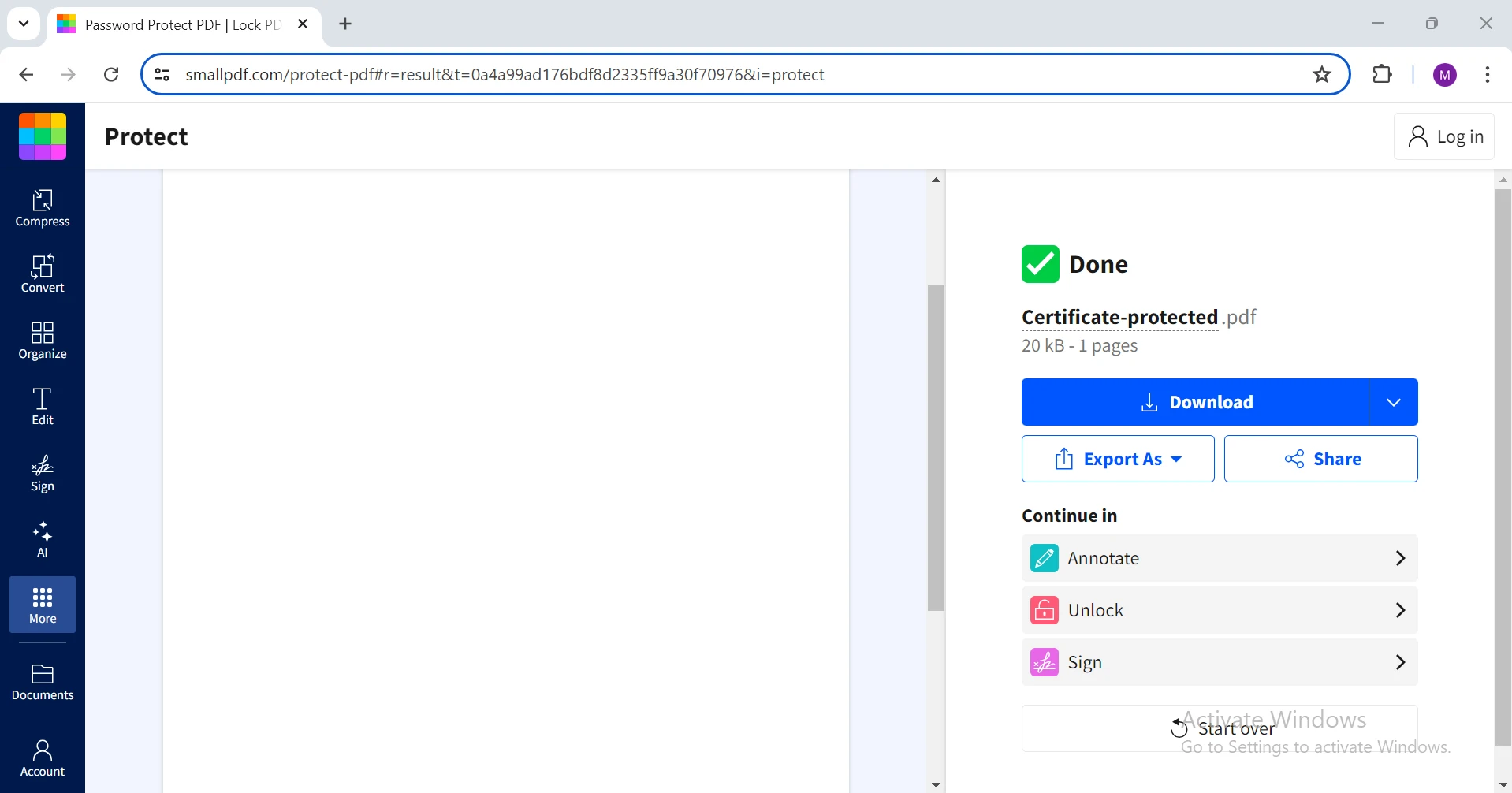The height and width of the screenshot is (793, 1512).
Task: Open Chrome three-dot menu
Action: tap(1488, 75)
